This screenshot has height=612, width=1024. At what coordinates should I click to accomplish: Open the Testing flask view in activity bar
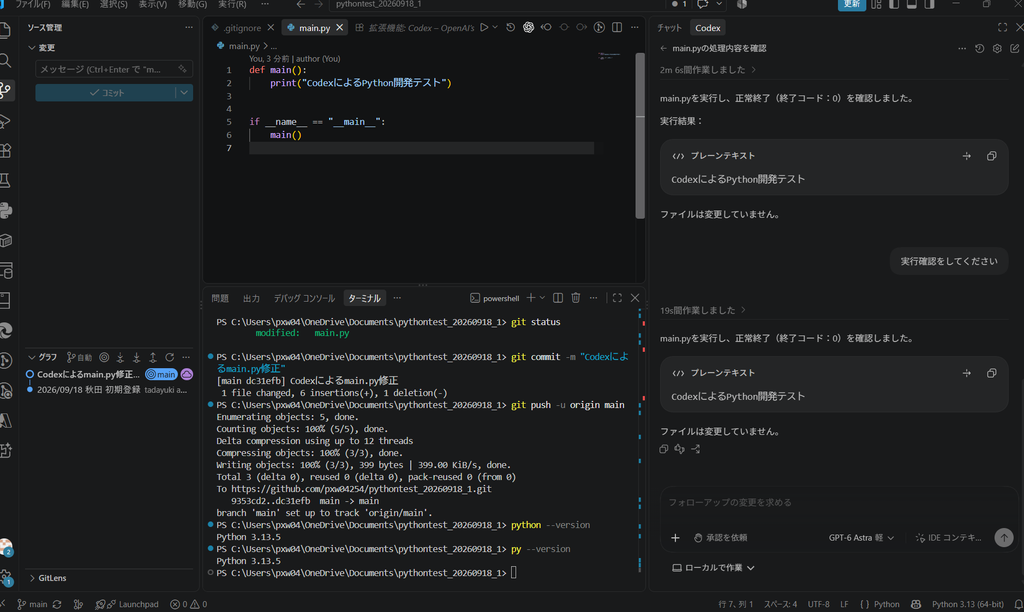6,180
